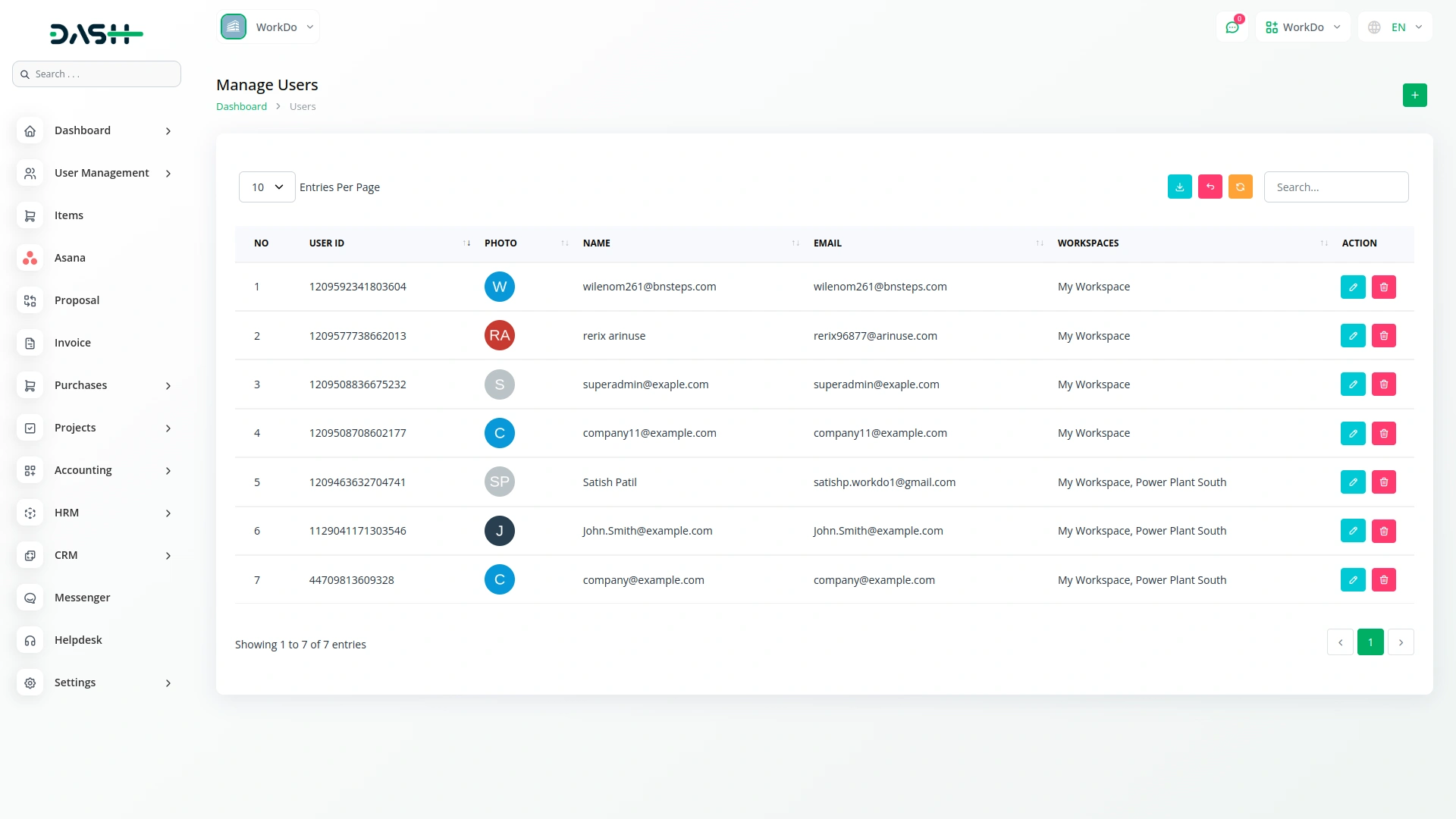Open the Messenger section from sidebar

(81, 598)
